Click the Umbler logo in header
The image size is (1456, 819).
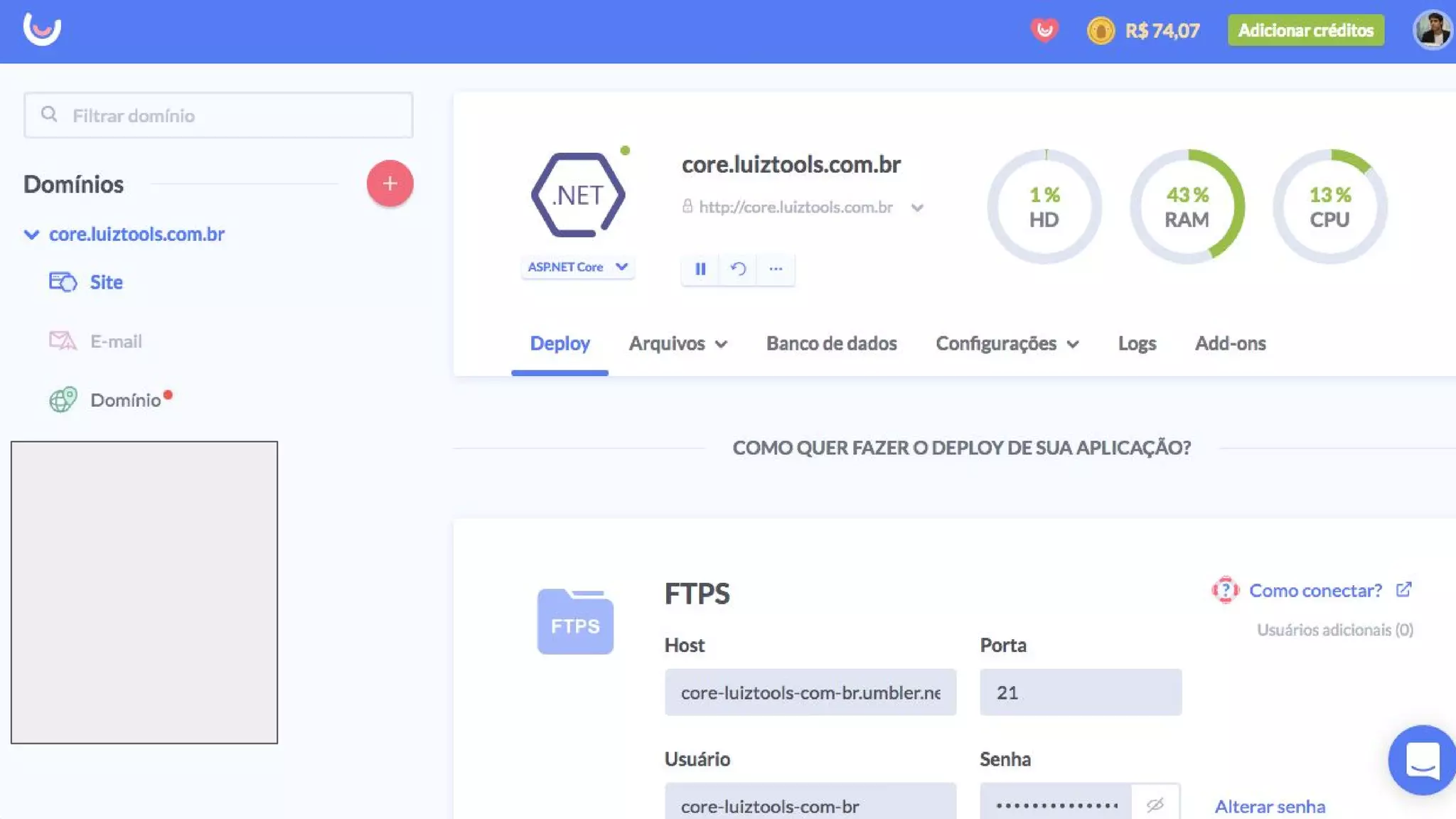point(42,30)
